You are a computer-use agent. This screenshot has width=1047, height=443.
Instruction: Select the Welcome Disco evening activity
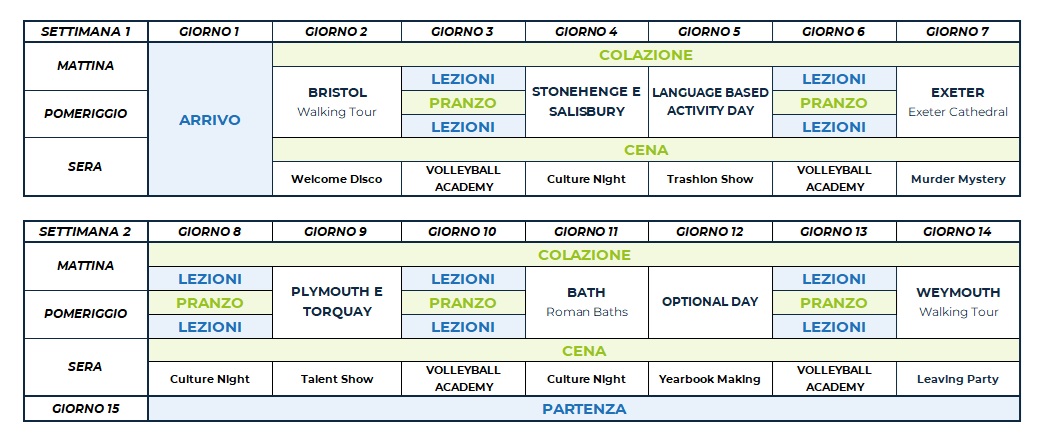[x=337, y=179]
